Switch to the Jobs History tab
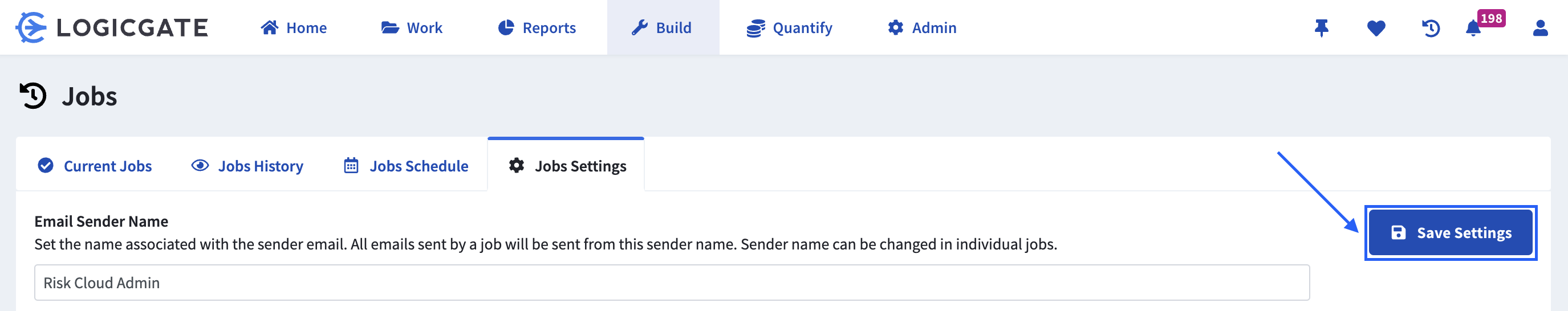 tap(247, 166)
